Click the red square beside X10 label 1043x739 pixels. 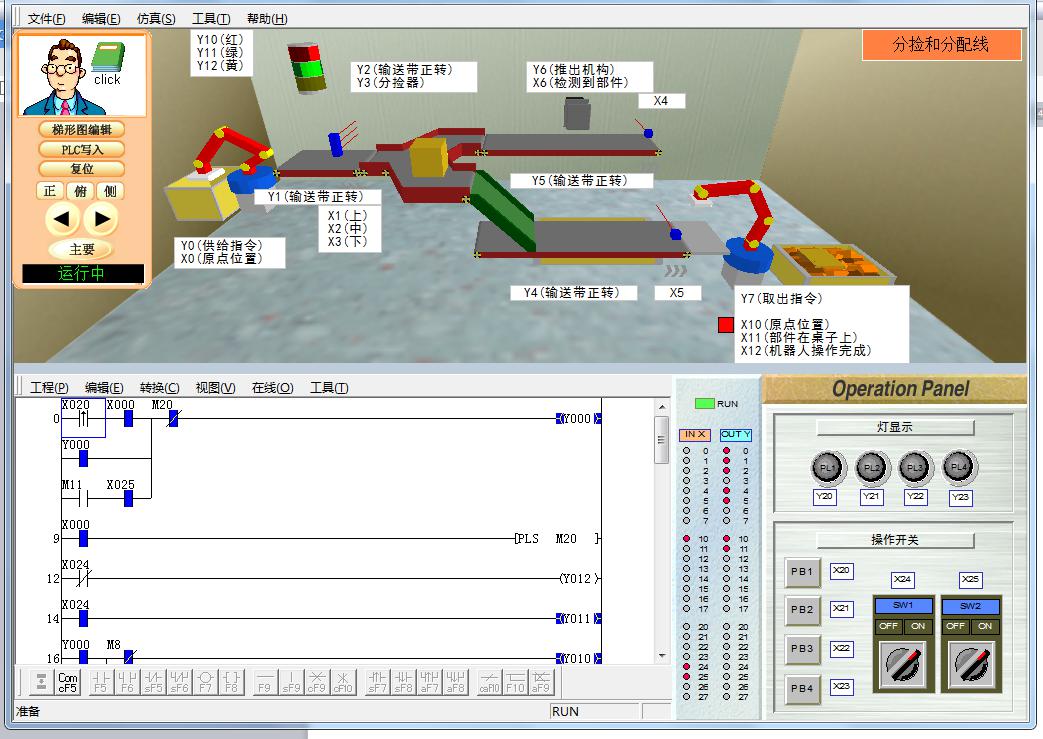tap(726, 325)
